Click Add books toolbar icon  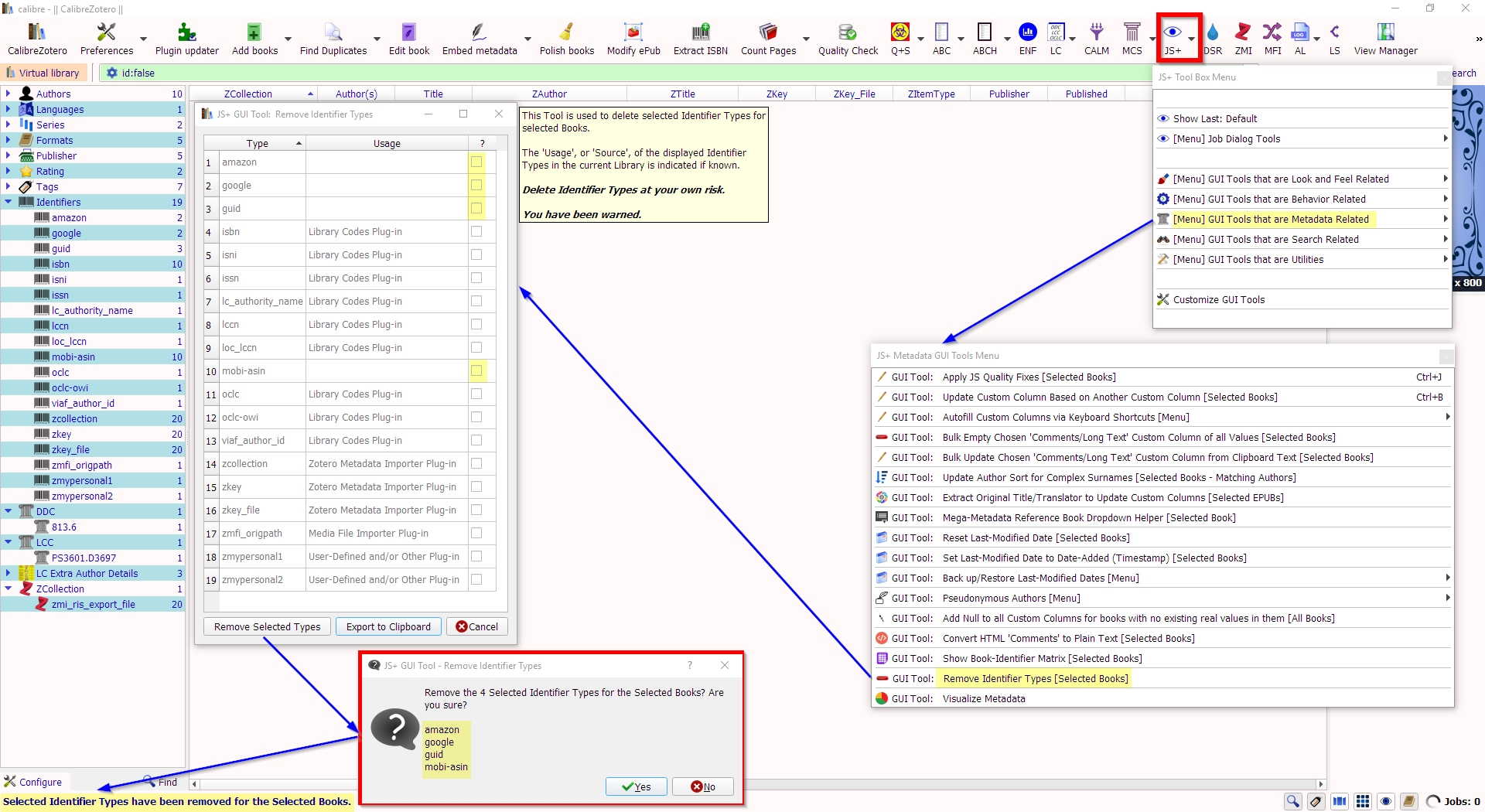254,39
